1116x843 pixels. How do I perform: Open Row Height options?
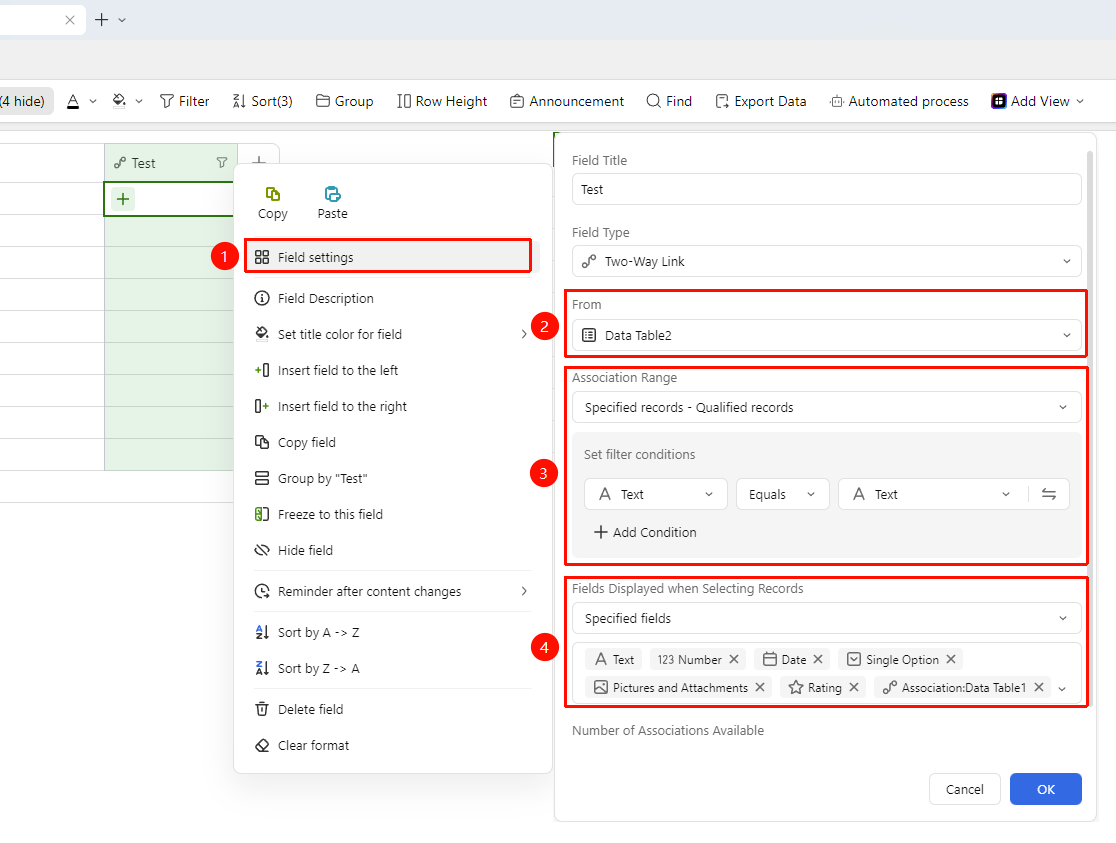click(442, 101)
